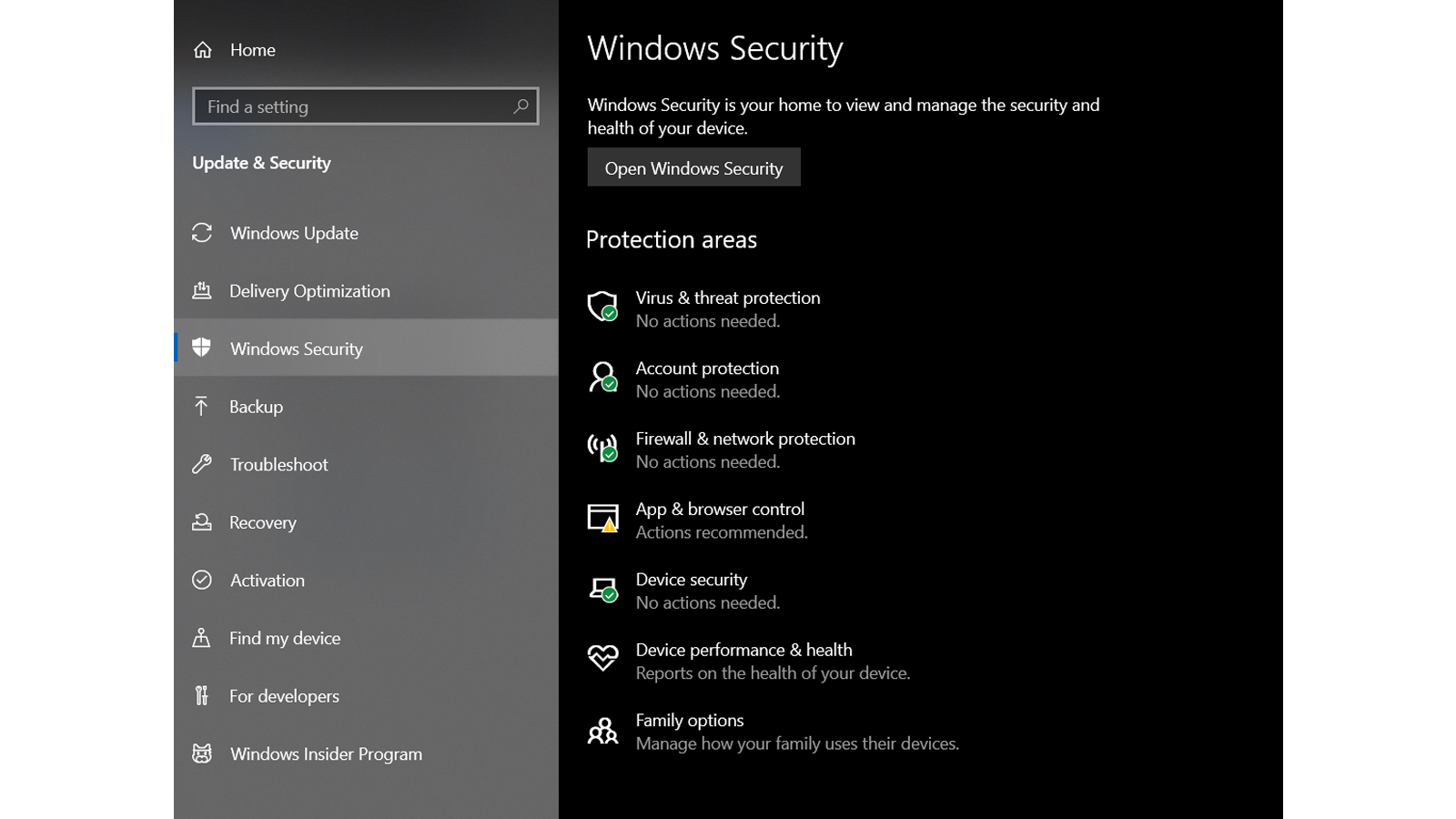Open Windows Security with the button
1456x819 pixels.
(693, 167)
